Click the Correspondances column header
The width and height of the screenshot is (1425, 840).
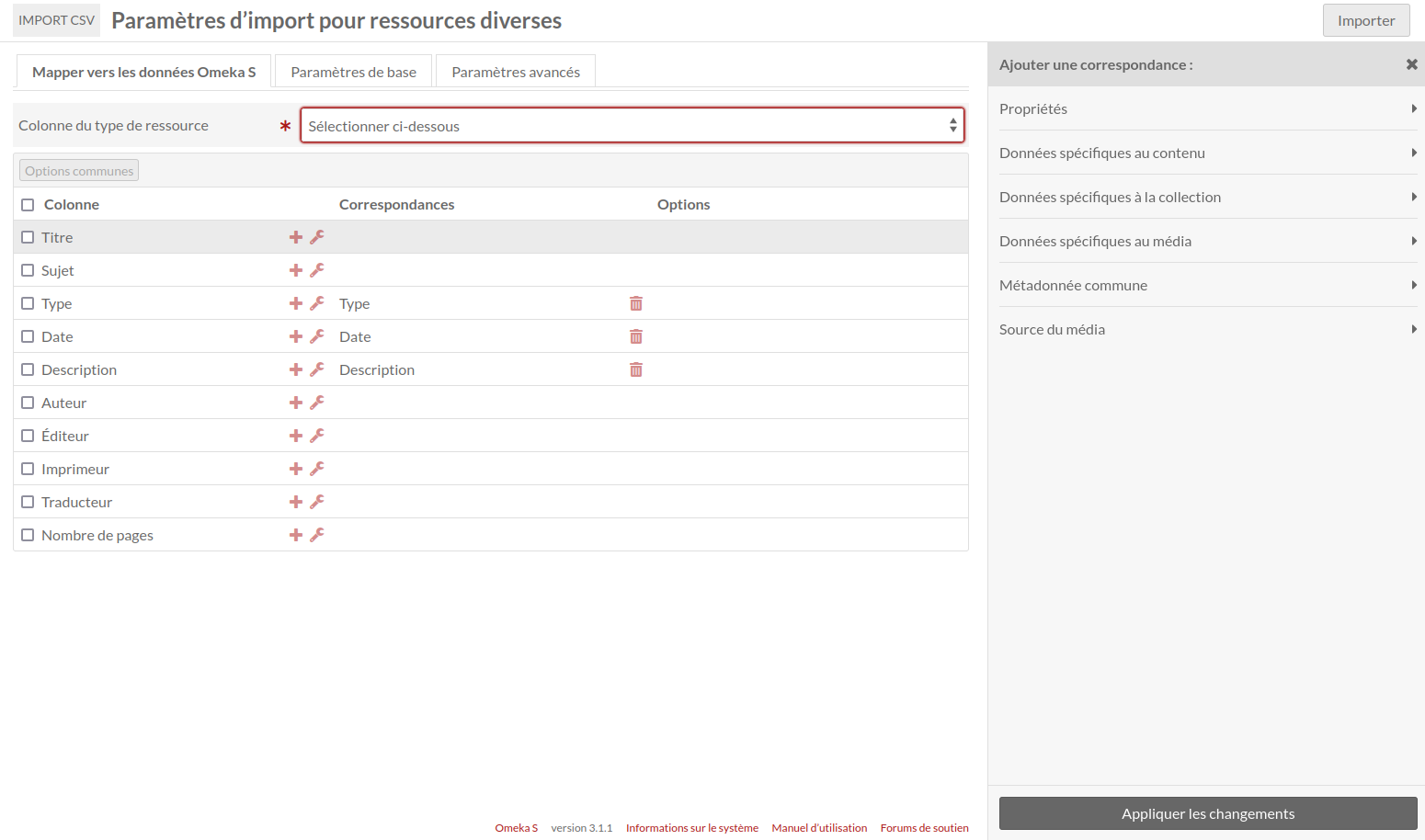coord(397,204)
